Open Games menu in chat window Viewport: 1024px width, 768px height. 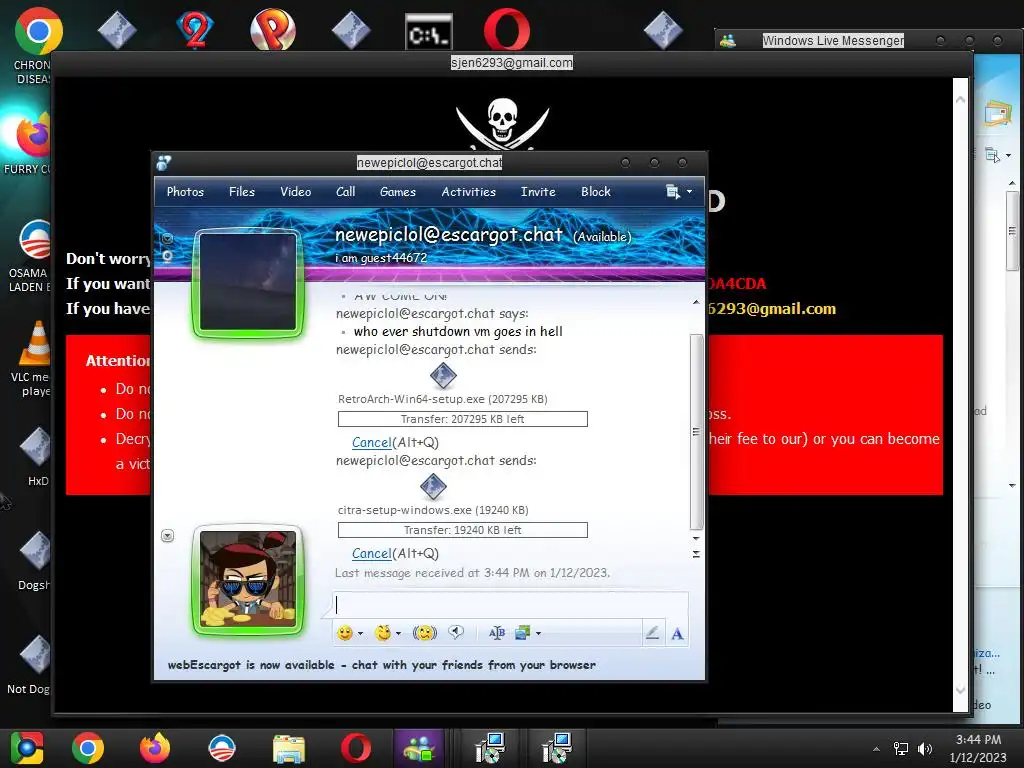pyautogui.click(x=398, y=191)
